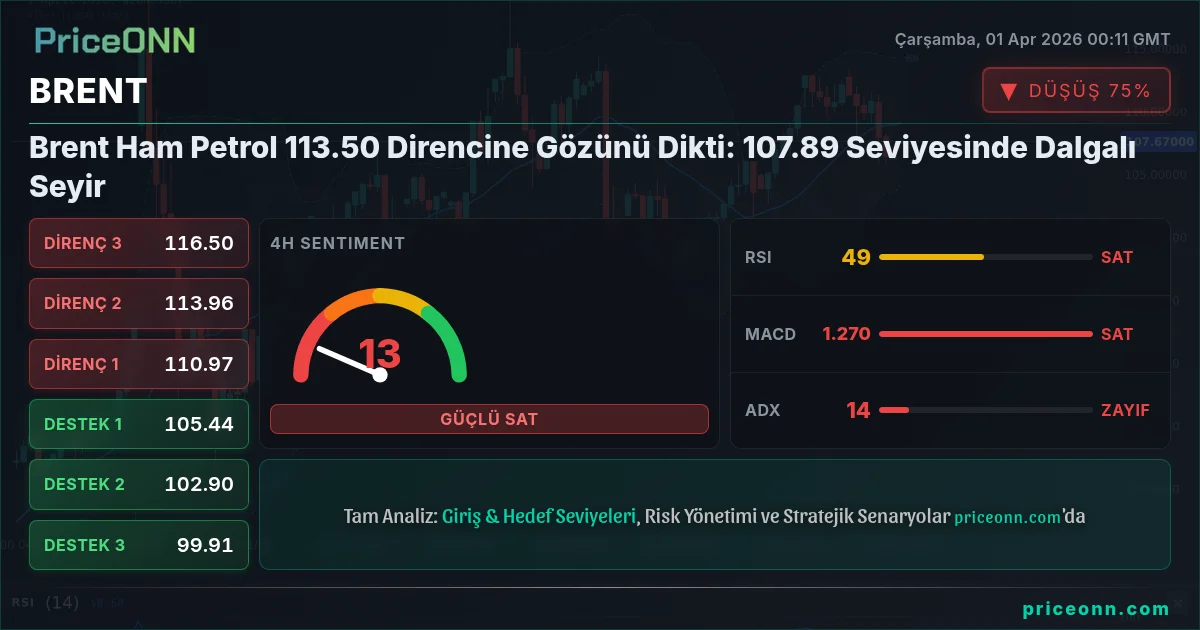Expand the DİRENÇ 2 level row
The image size is (1200, 630).
(138, 303)
